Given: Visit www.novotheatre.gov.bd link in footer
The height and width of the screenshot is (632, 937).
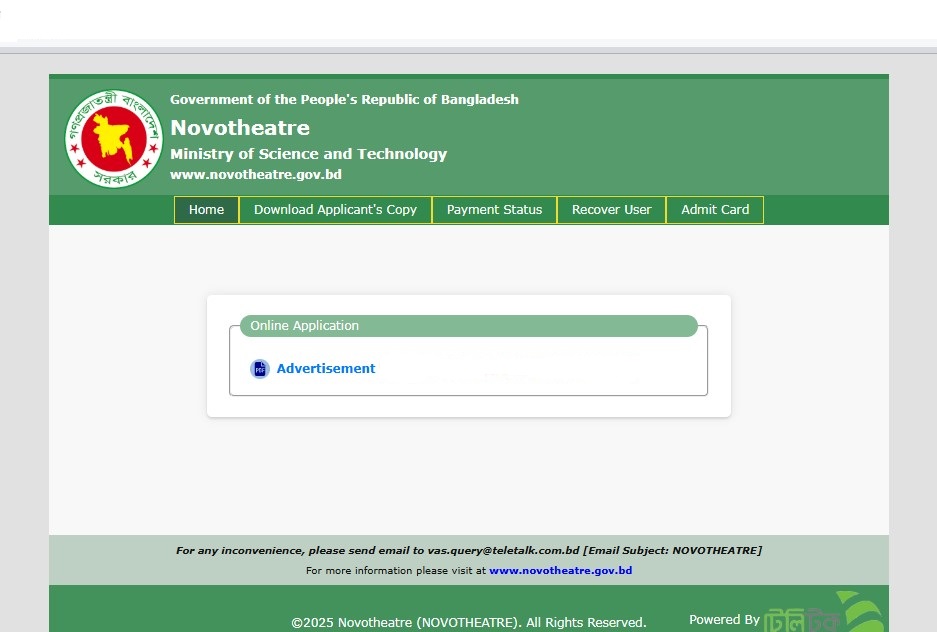Looking at the screenshot, I should pyautogui.click(x=560, y=571).
